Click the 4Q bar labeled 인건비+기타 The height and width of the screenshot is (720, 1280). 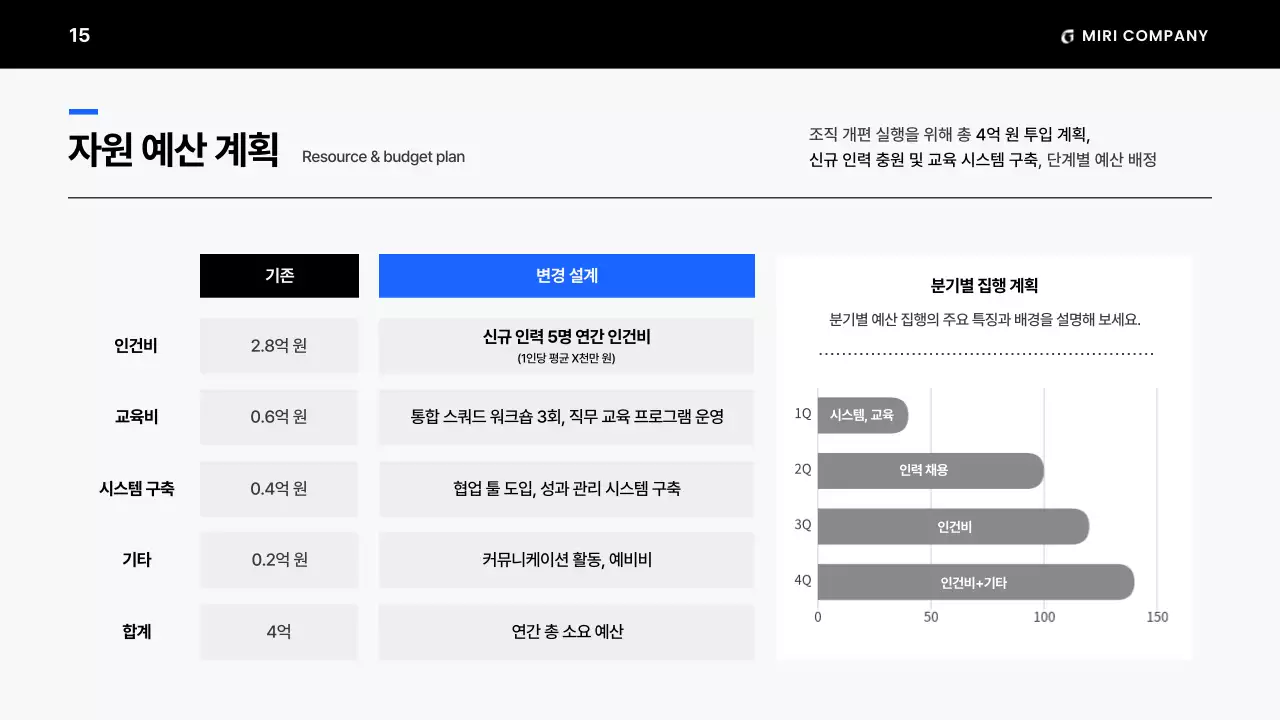point(975,581)
